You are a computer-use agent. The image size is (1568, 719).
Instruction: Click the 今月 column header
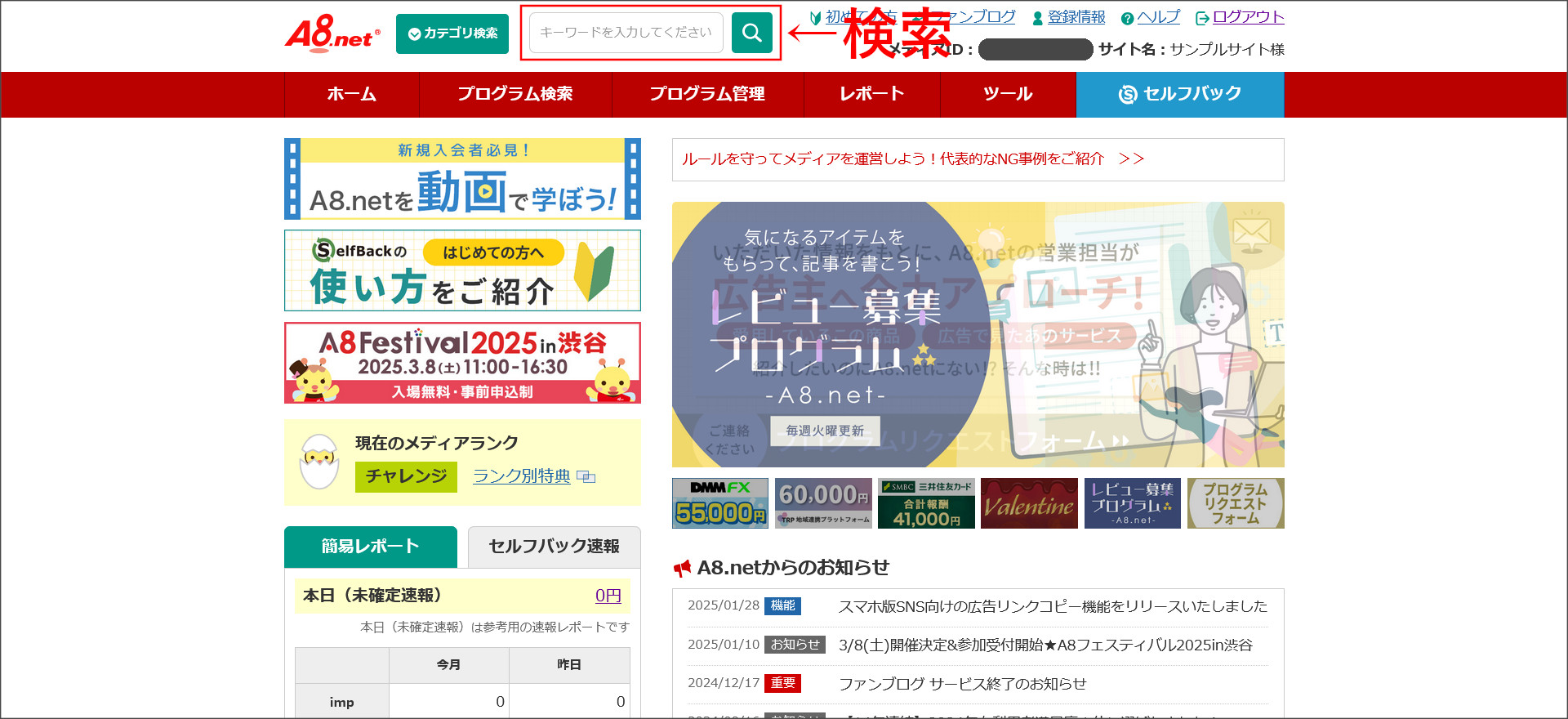(449, 665)
